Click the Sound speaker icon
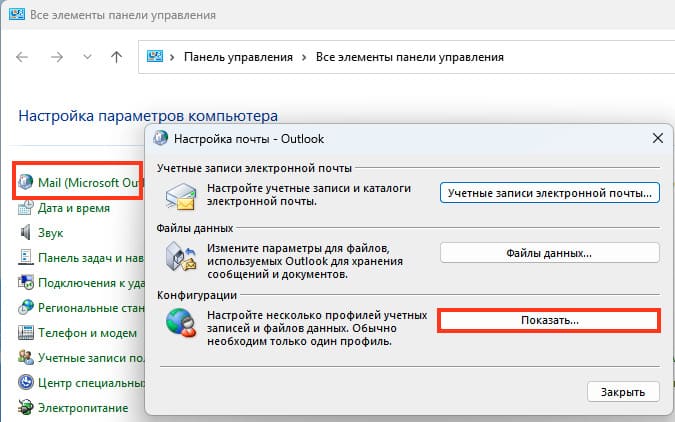This screenshot has width=675, height=422. (x=26, y=232)
